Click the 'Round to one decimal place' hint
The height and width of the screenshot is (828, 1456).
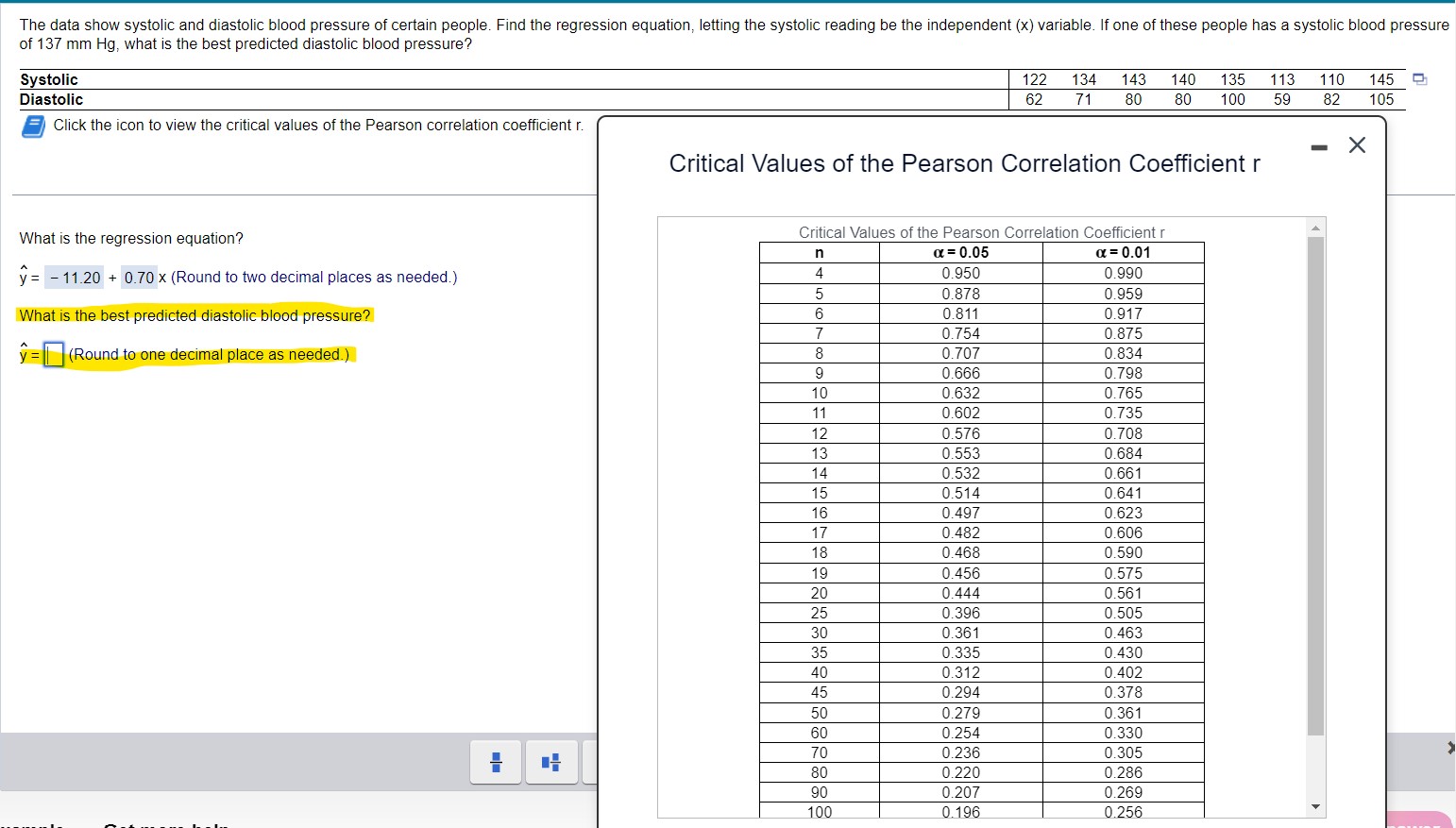[x=210, y=355]
